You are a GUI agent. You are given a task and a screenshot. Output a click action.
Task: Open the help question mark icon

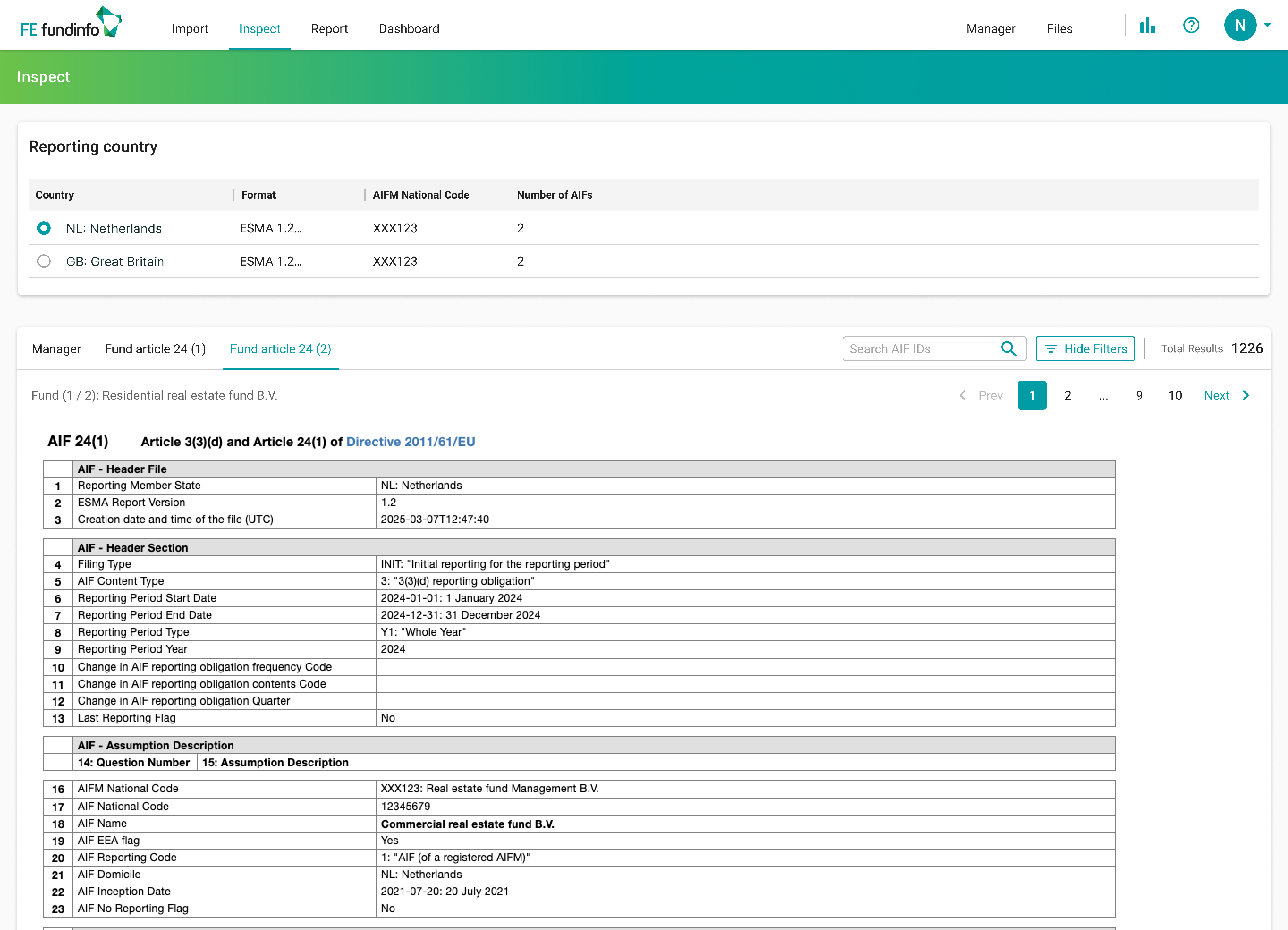click(1191, 25)
